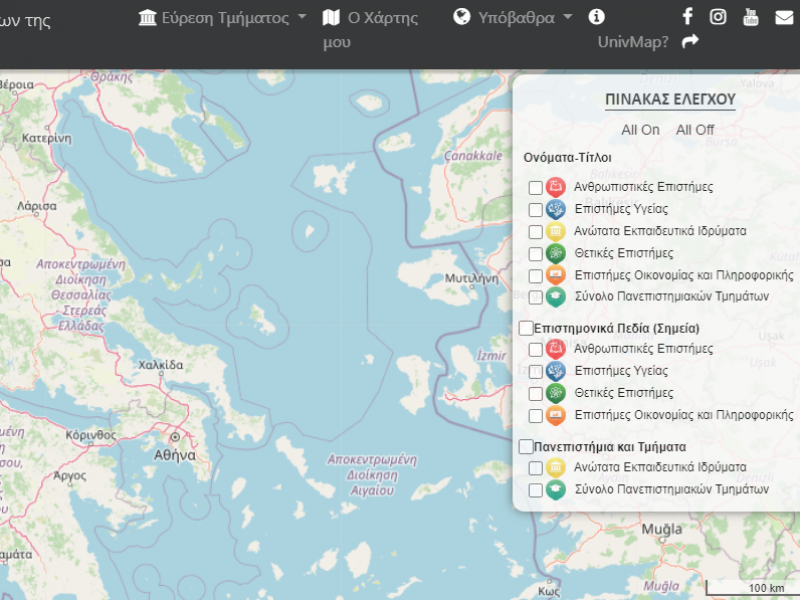The width and height of the screenshot is (800, 600).
Task: Enable Ανθρωπιστικές Επιστήμες checkbox under Επιστημονικά Πεδία
Action: click(x=535, y=349)
